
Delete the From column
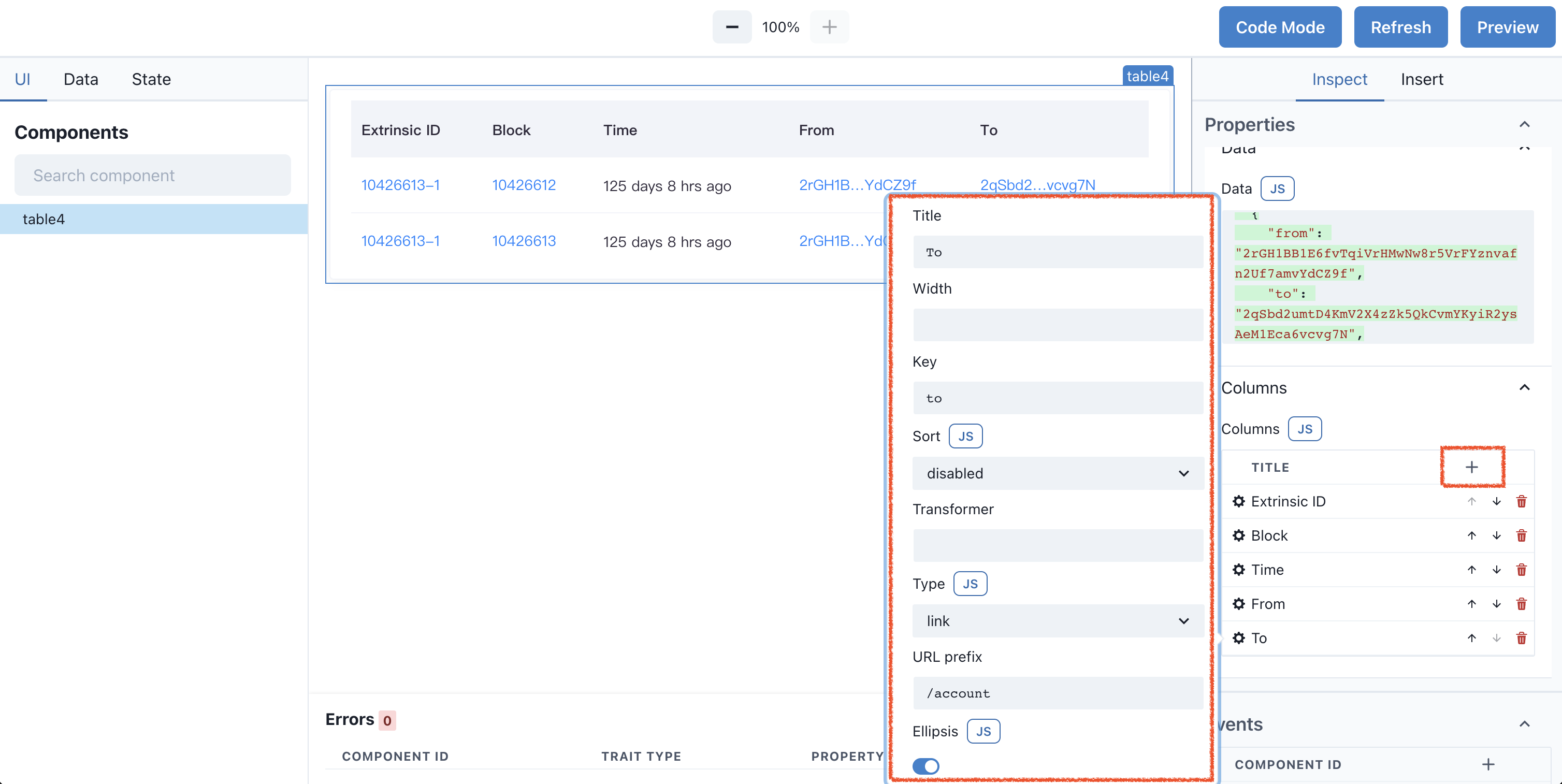point(1522,604)
